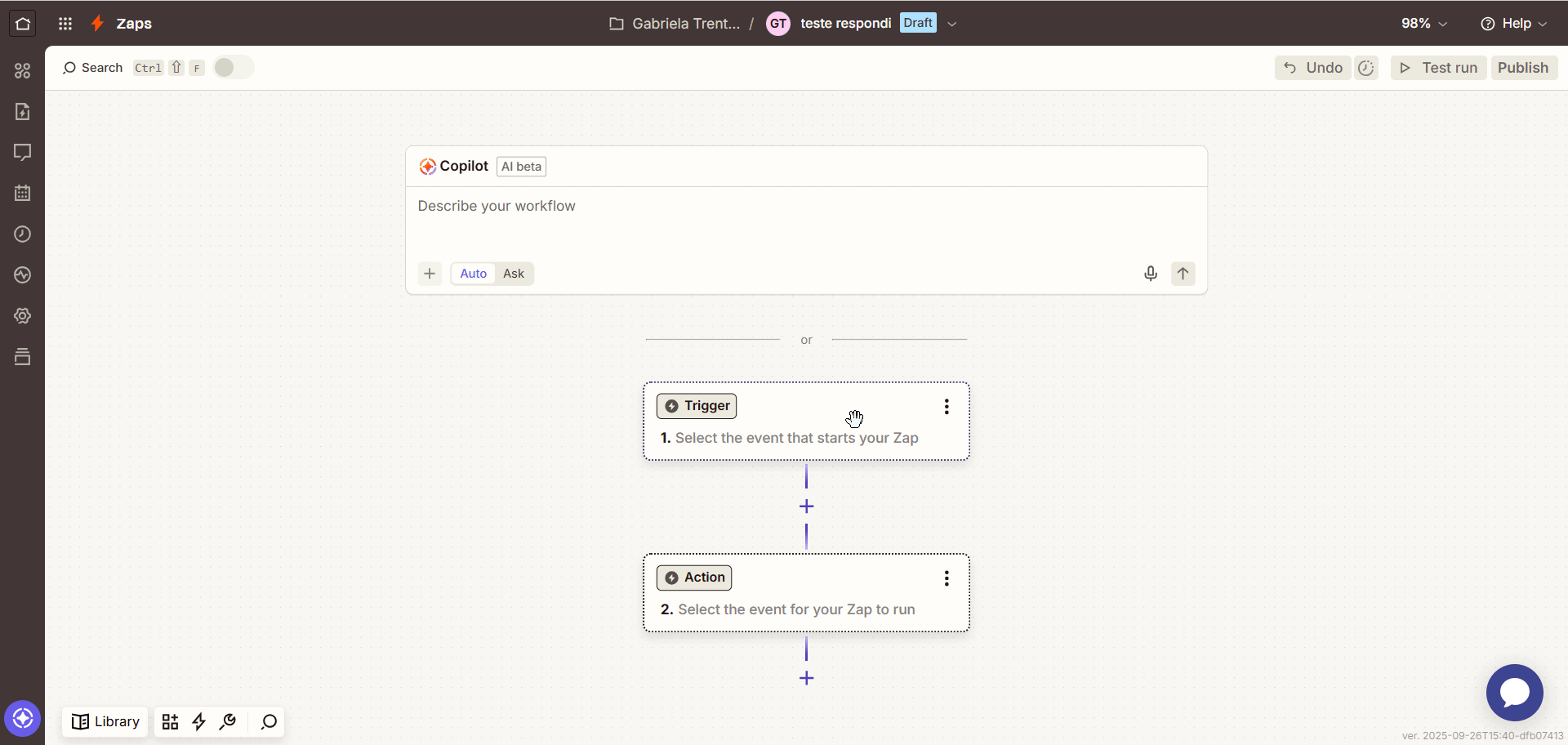Click the Publish button
This screenshot has width=1568, height=745.
click(x=1524, y=68)
